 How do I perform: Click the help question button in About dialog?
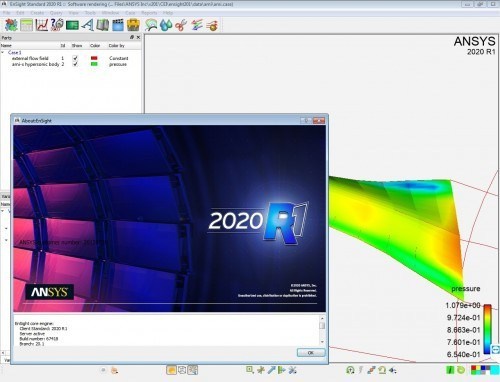point(306,120)
